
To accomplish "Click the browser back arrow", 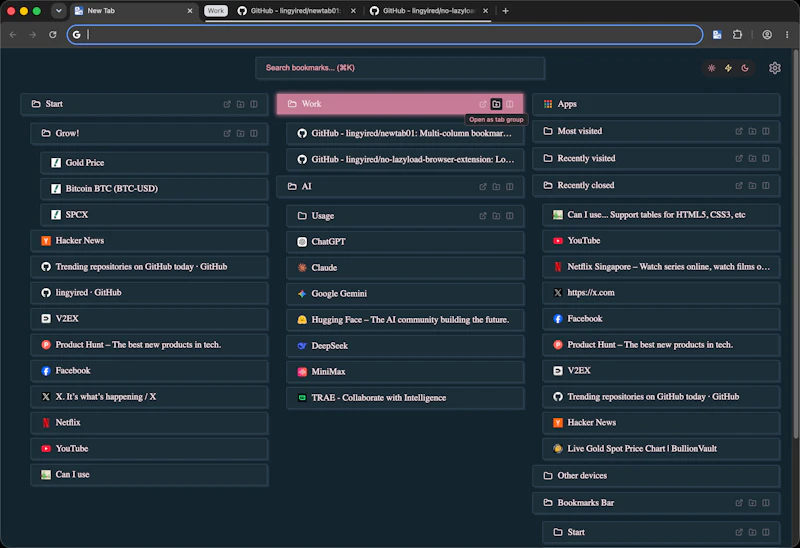I will pos(13,35).
